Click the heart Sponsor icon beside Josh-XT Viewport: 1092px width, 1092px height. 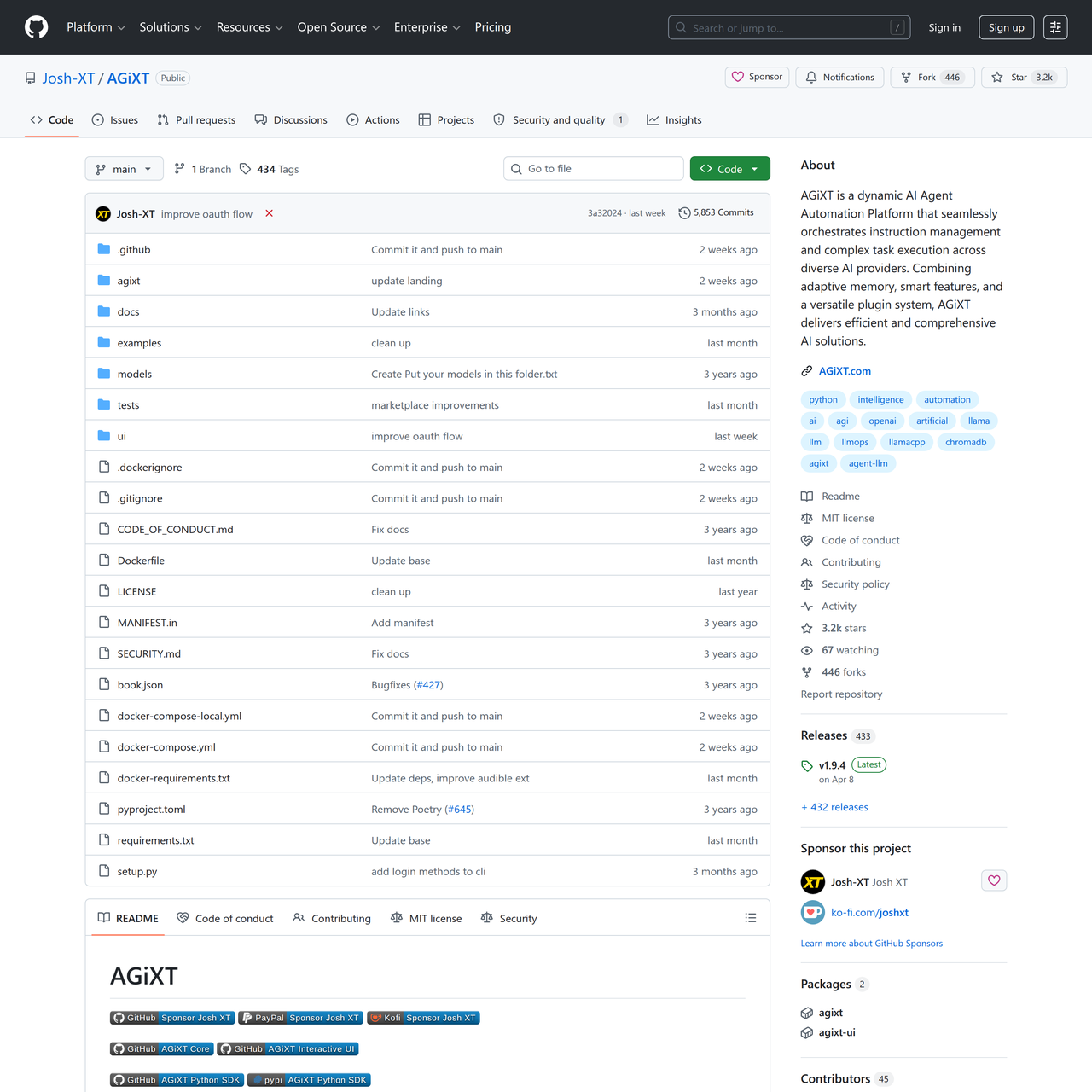[x=994, y=880]
